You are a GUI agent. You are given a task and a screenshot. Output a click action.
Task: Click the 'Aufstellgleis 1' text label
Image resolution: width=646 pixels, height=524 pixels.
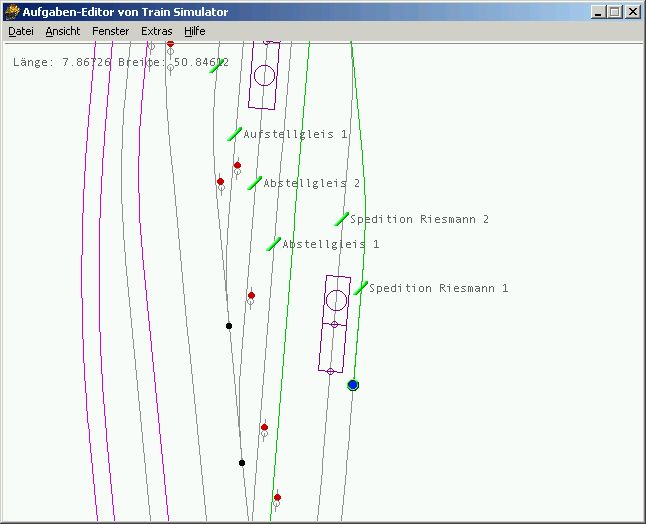295,134
